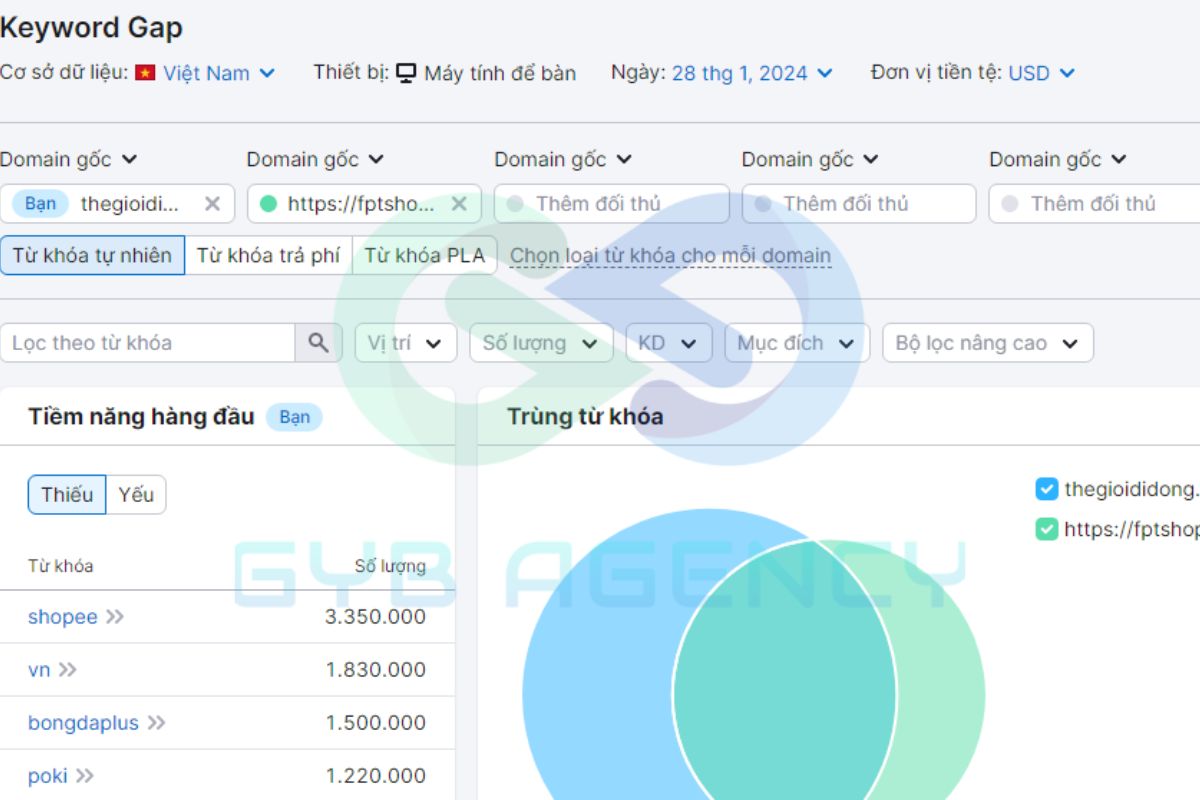
Task: Click the fourth domain Thêm đối thủ field
Action: (x=859, y=204)
